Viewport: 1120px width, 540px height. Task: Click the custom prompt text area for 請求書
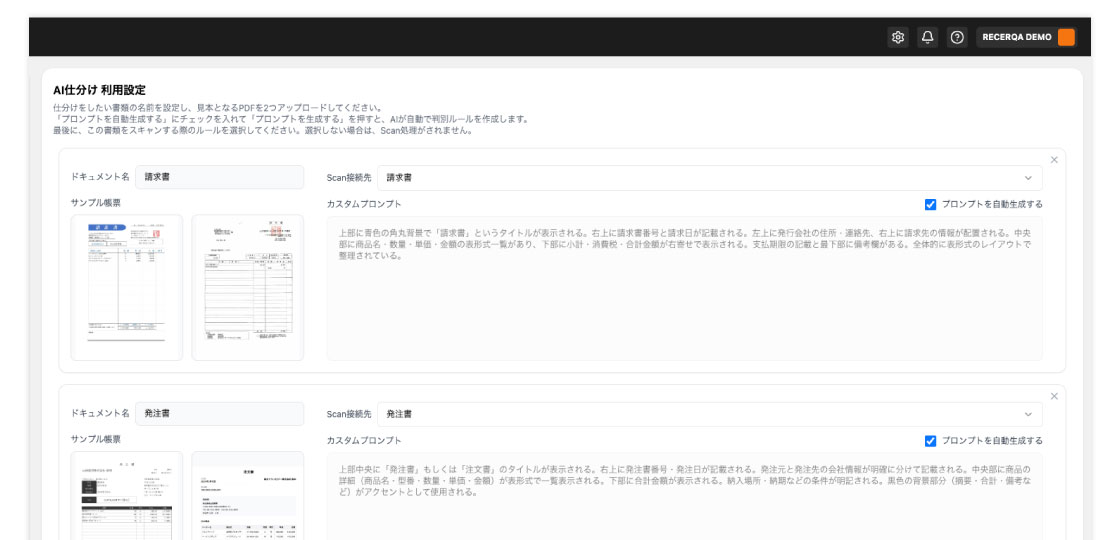pyautogui.click(x=684, y=289)
